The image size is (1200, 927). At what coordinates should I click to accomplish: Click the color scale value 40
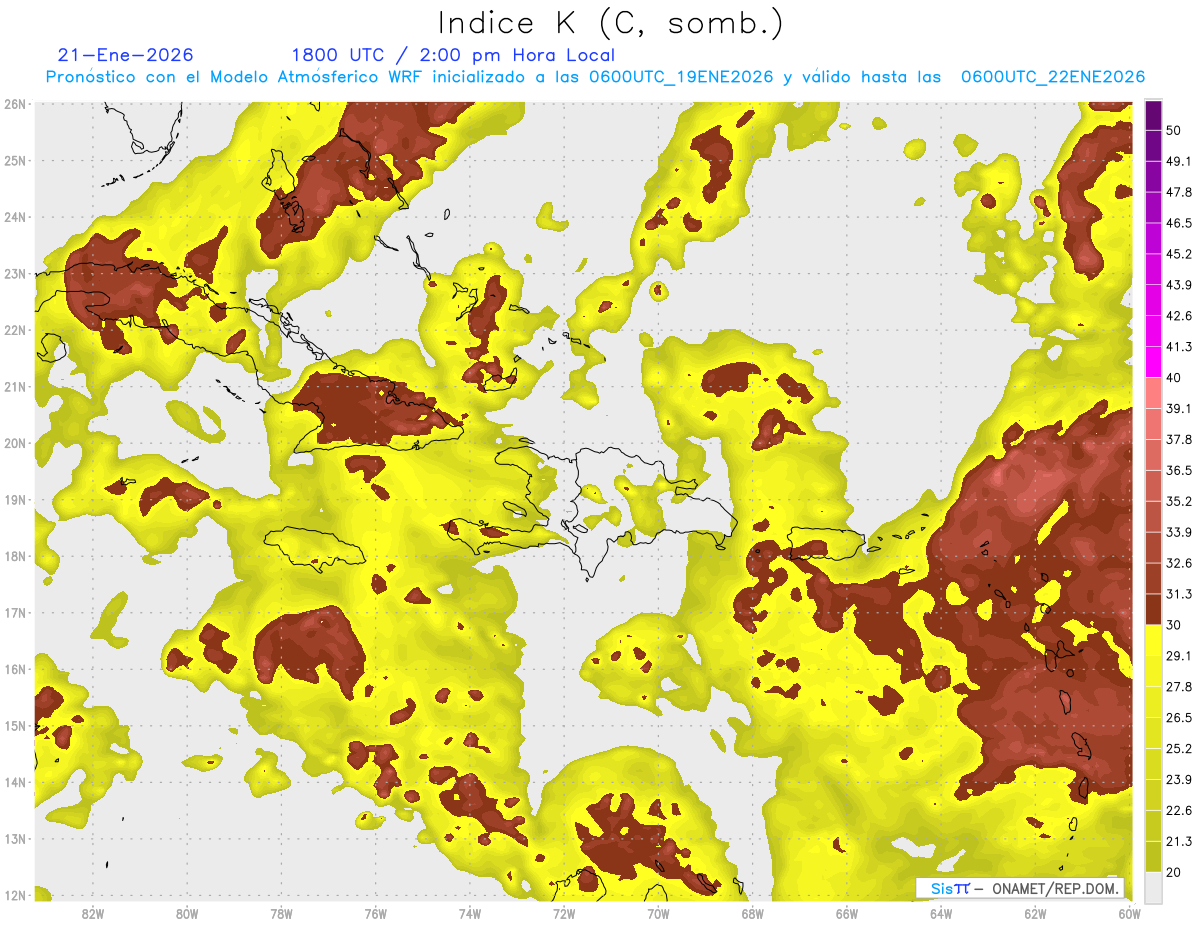(x=1174, y=378)
